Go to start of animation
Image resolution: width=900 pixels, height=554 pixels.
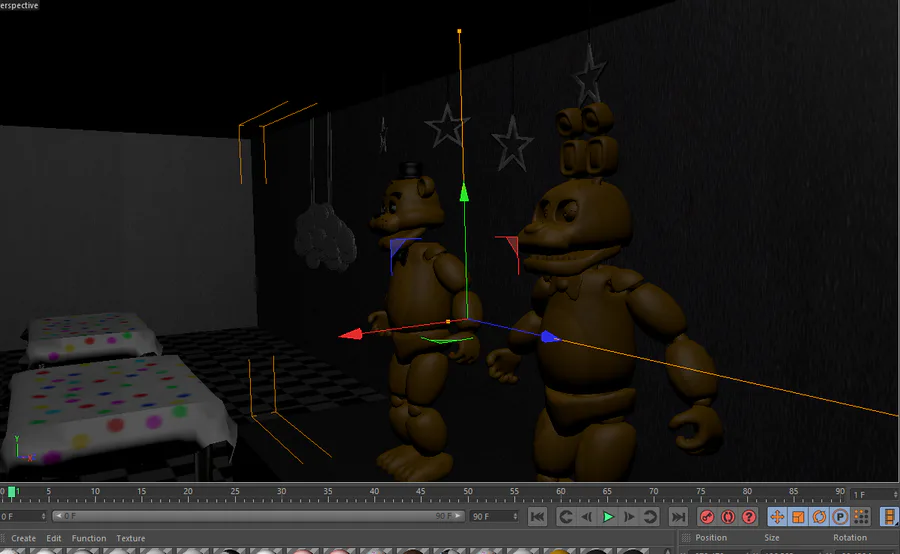538,517
